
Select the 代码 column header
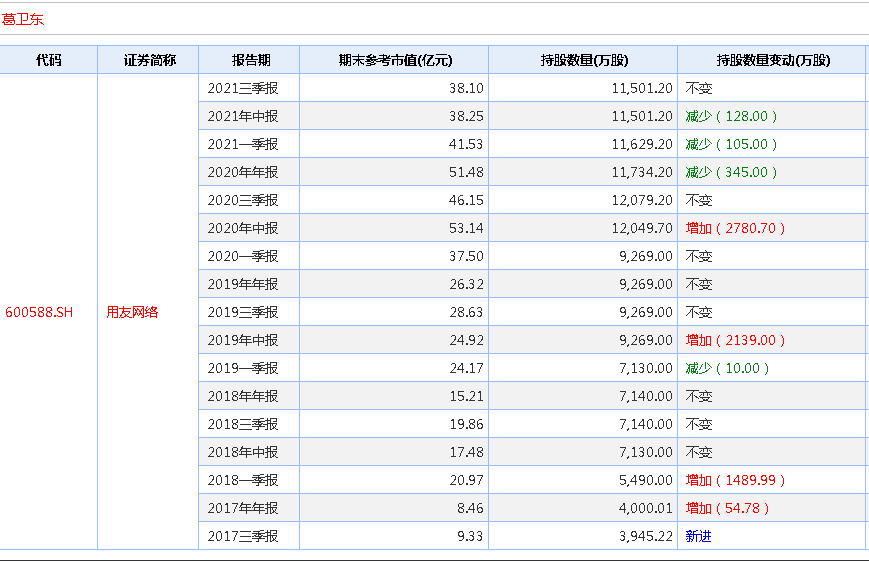point(48,60)
